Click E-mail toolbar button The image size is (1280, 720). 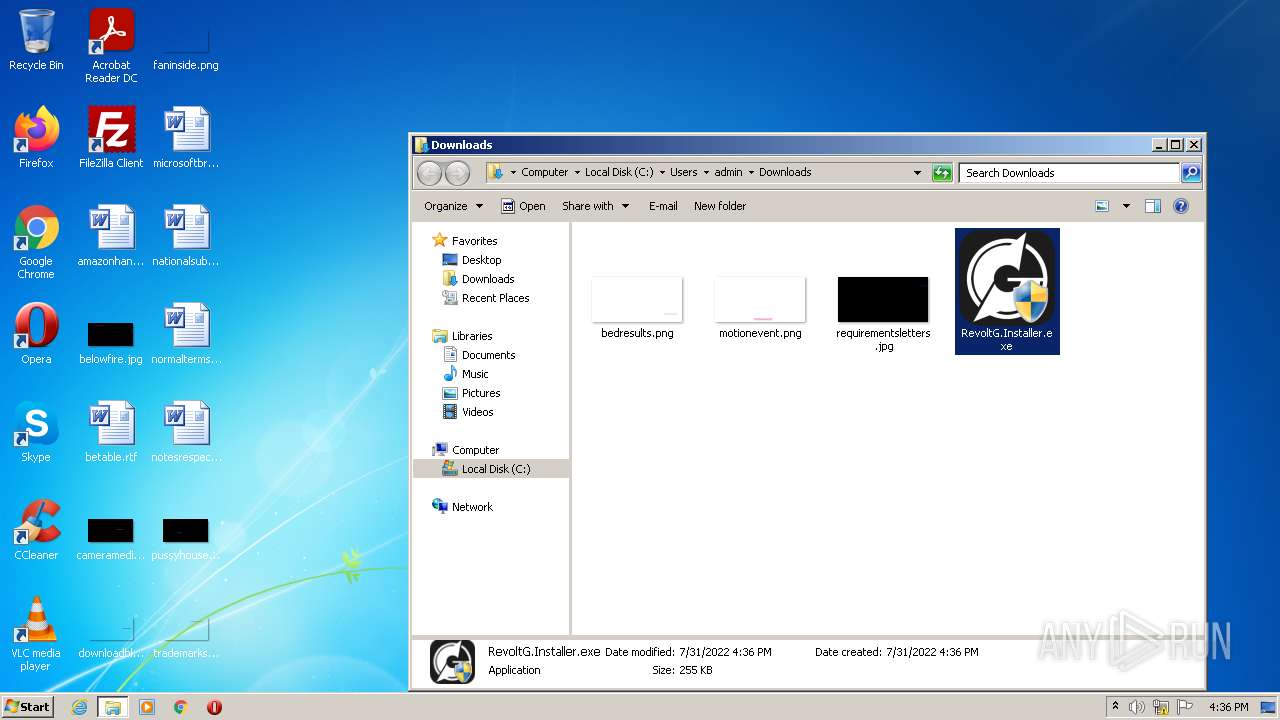tap(663, 206)
